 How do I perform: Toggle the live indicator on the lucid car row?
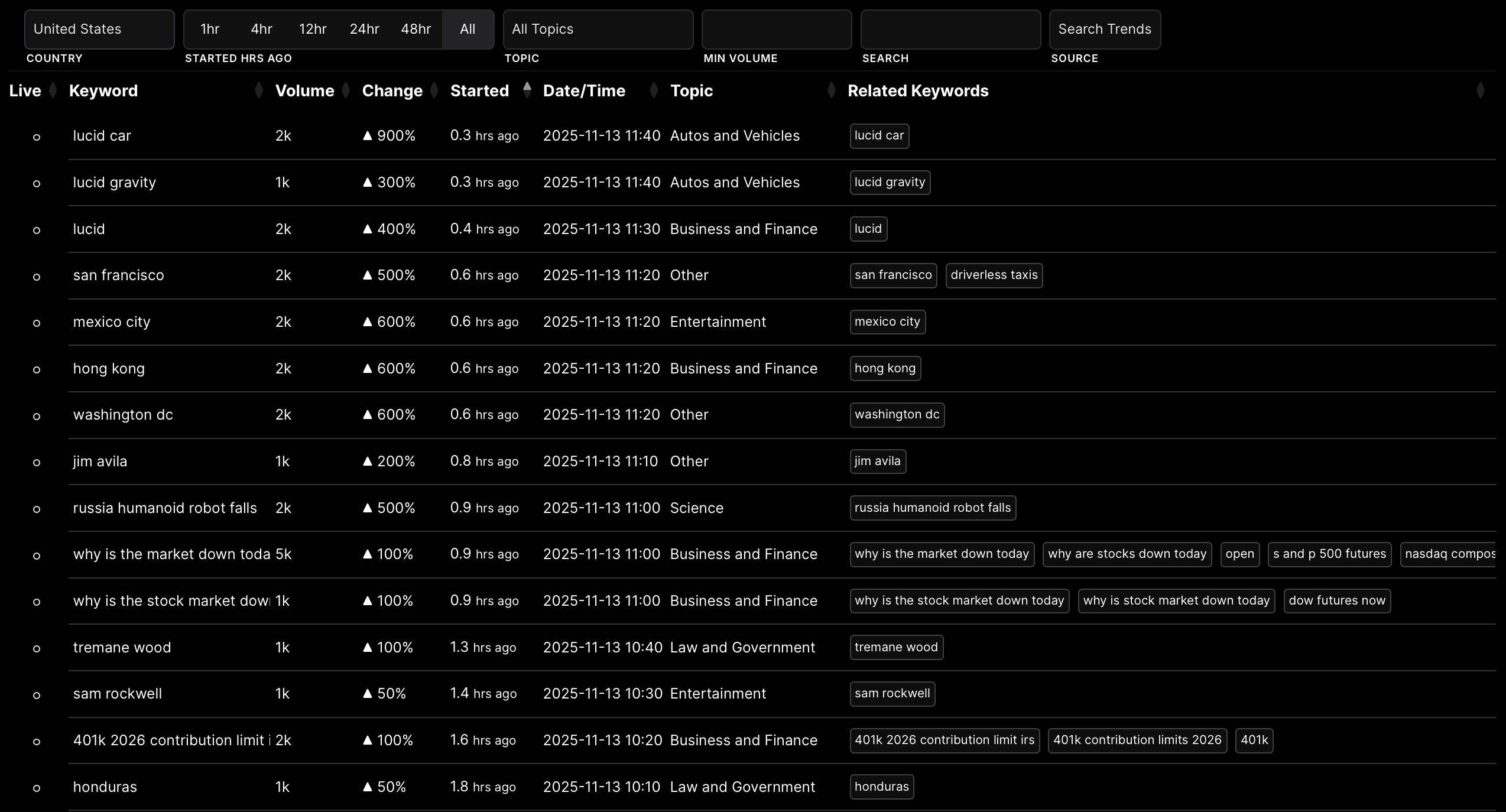point(37,137)
